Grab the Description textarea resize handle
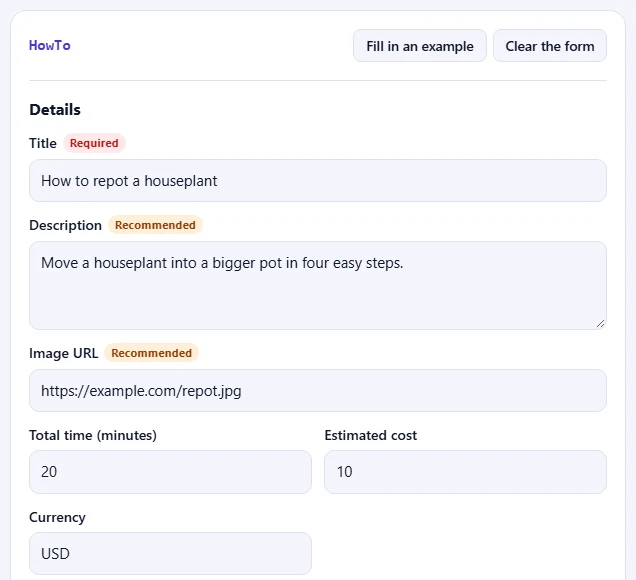The image size is (636, 580). click(600, 323)
